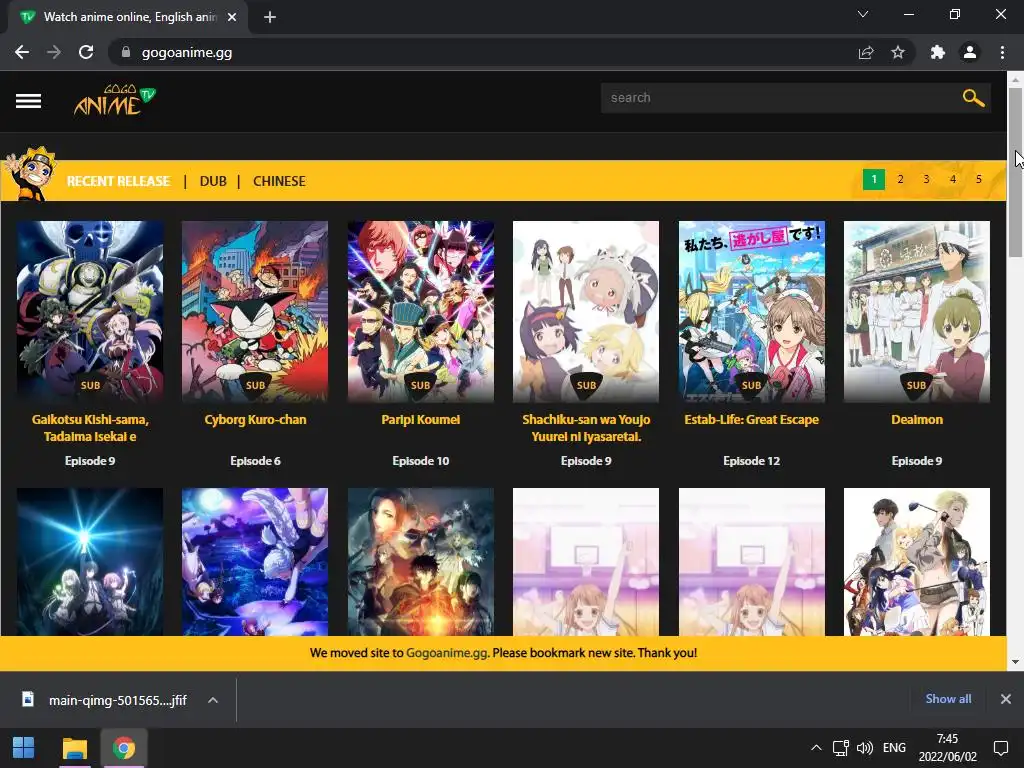Viewport: 1024px width, 768px height.
Task: Go to page 3 of releases
Action: pyautogui.click(x=926, y=179)
